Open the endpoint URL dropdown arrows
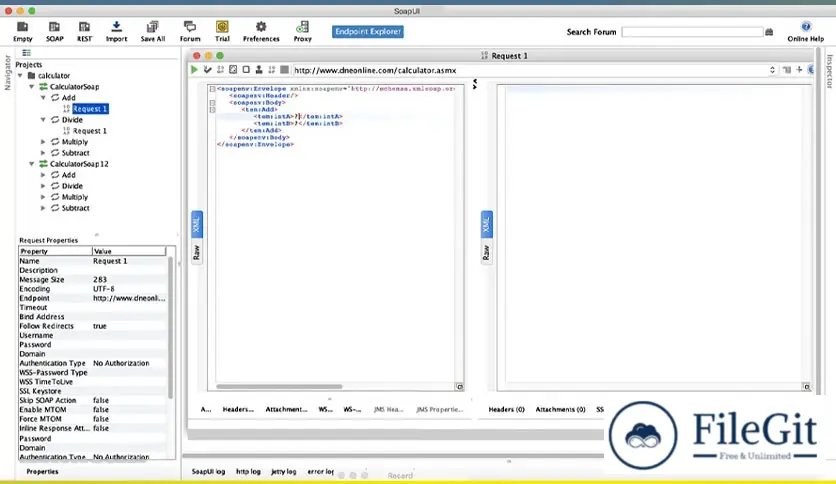The width and height of the screenshot is (836, 484). (772, 70)
